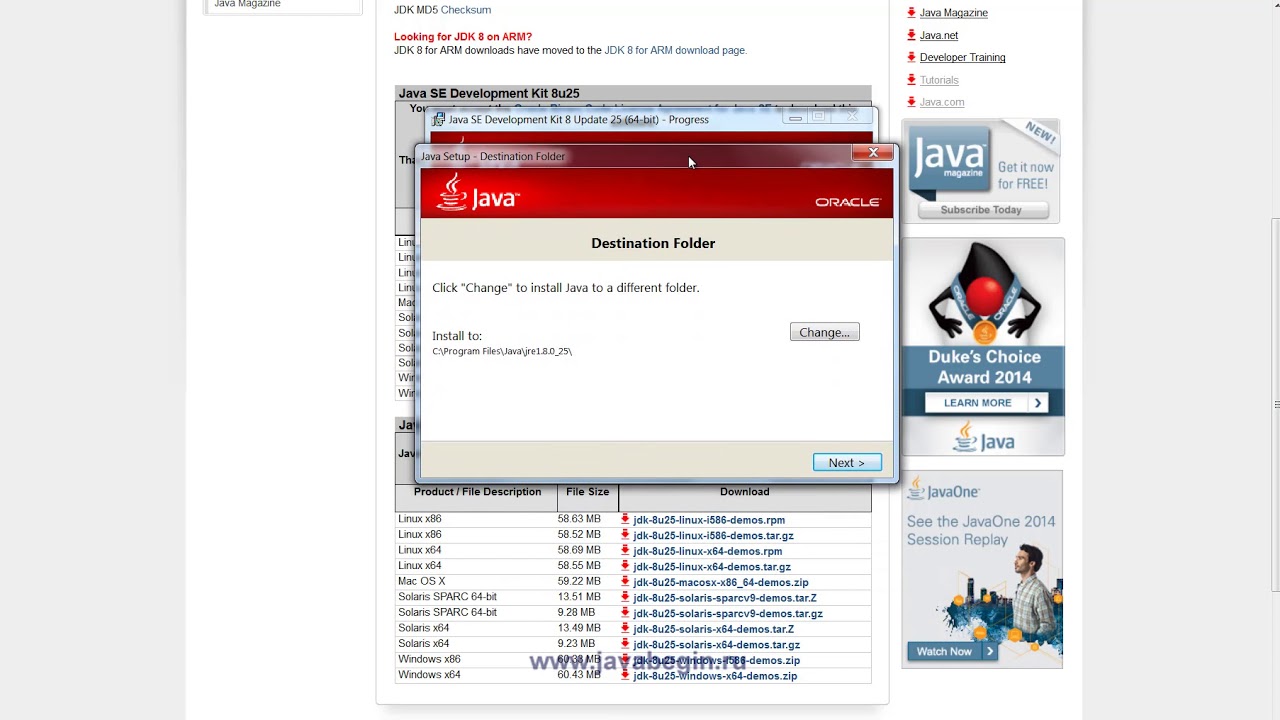Click the download arrow icon for solaris-sparcv9-demos.tar.gz

(625, 614)
